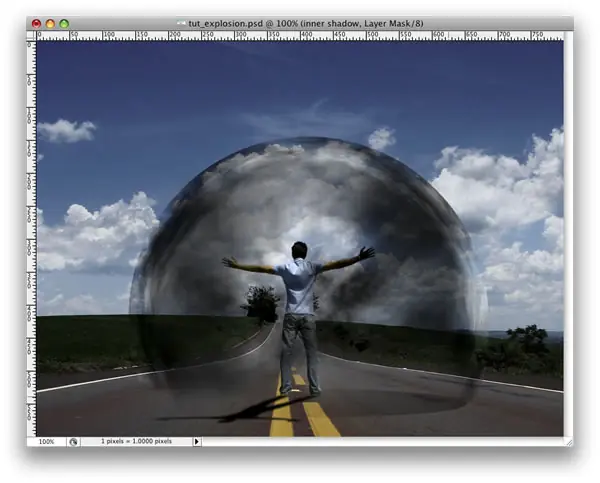The height and width of the screenshot is (483, 600).
Task: Zoom the window using green button
Action: pyautogui.click(x=64, y=24)
